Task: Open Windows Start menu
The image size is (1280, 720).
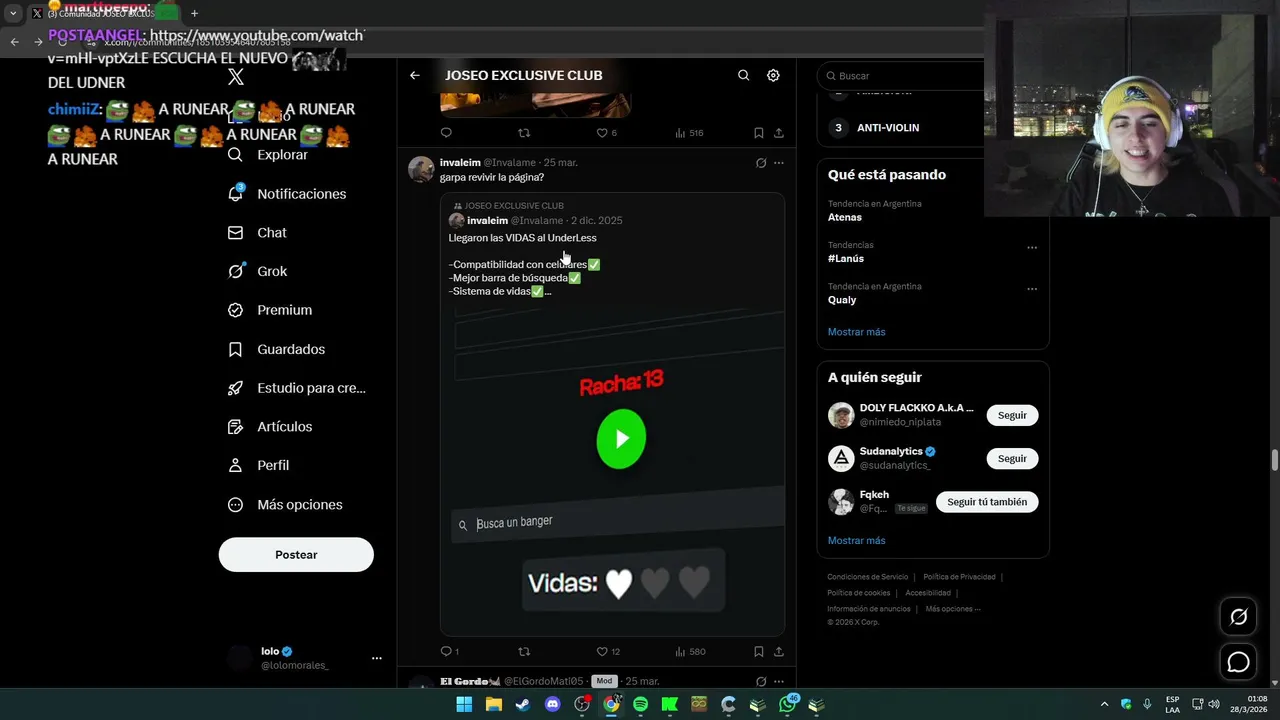Action: coord(464,704)
